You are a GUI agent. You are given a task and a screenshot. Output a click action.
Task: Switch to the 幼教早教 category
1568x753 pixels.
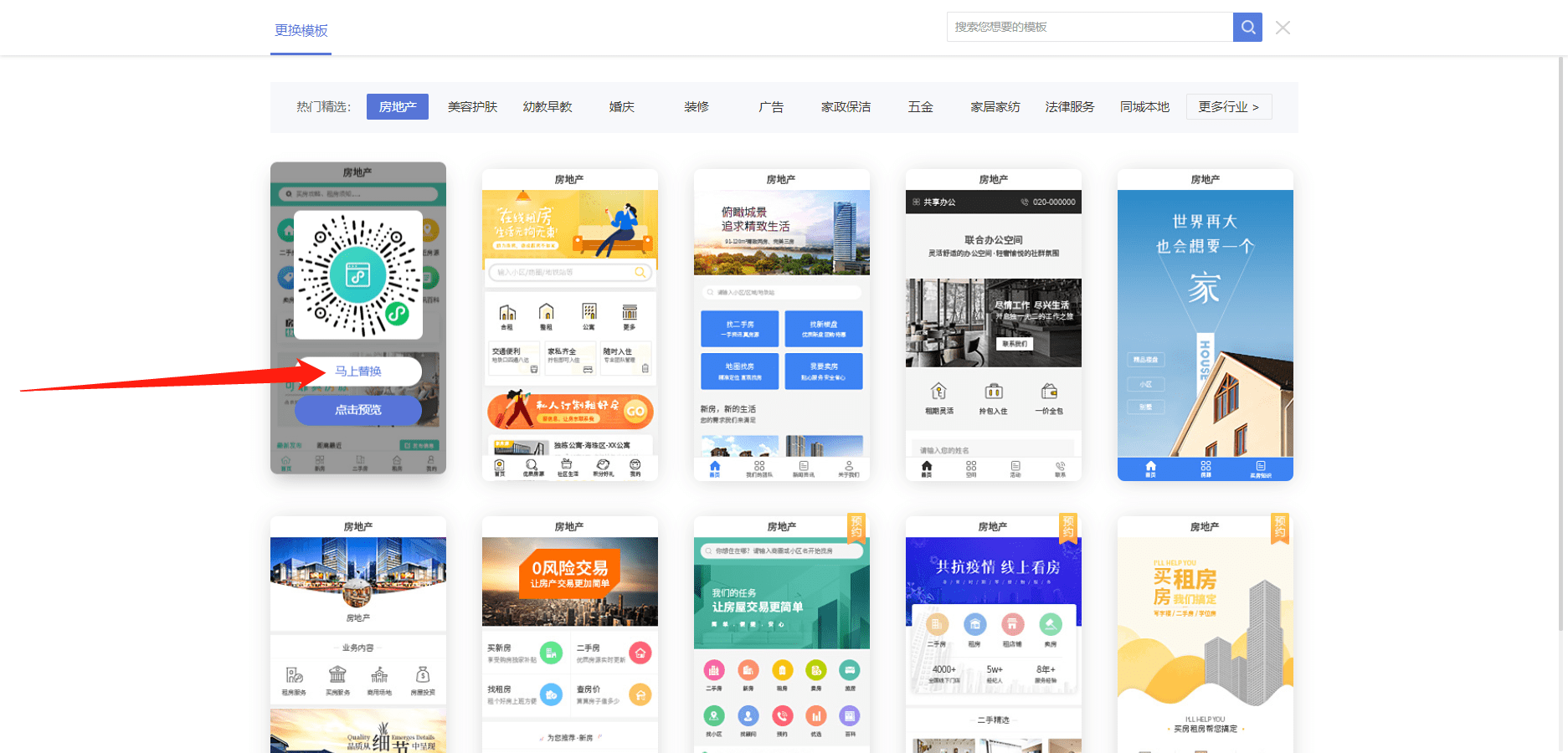click(x=547, y=107)
